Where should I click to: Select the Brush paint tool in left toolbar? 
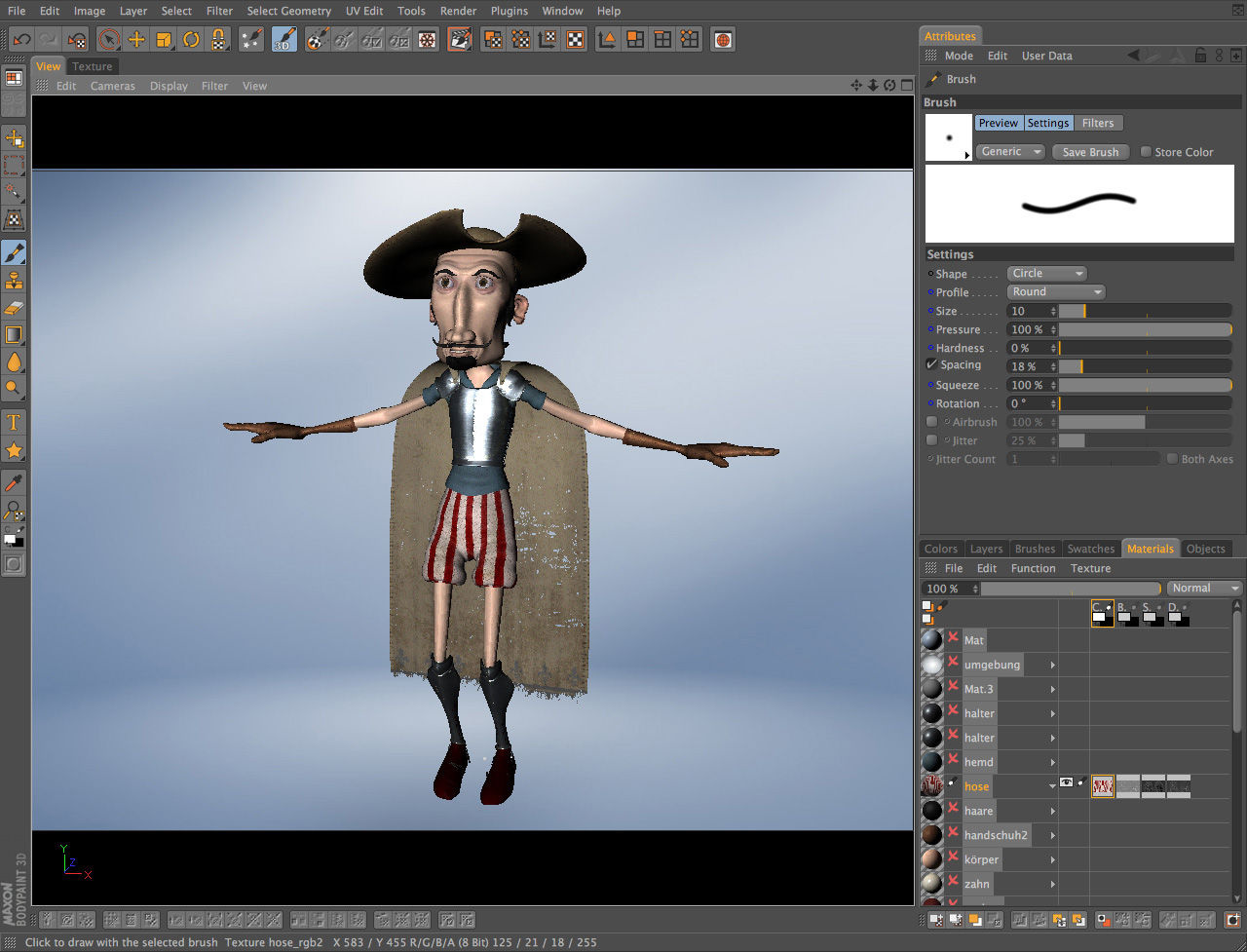click(x=14, y=253)
